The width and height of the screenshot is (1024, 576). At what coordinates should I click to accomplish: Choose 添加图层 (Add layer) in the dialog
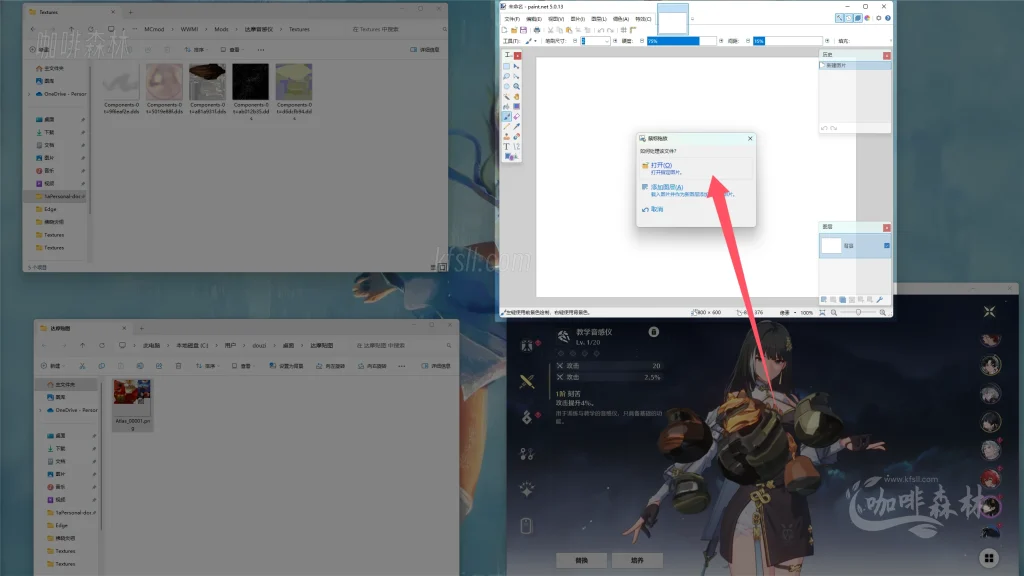pyautogui.click(x=666, y=187)
